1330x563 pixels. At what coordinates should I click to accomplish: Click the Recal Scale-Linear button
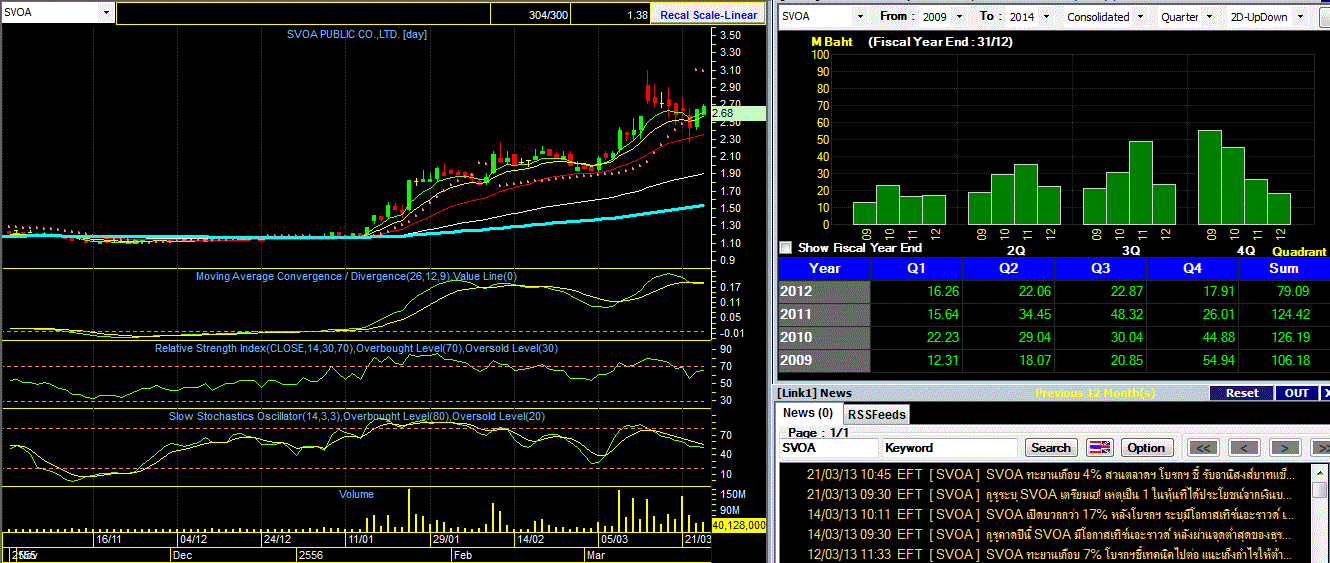[x=709, y=16]
